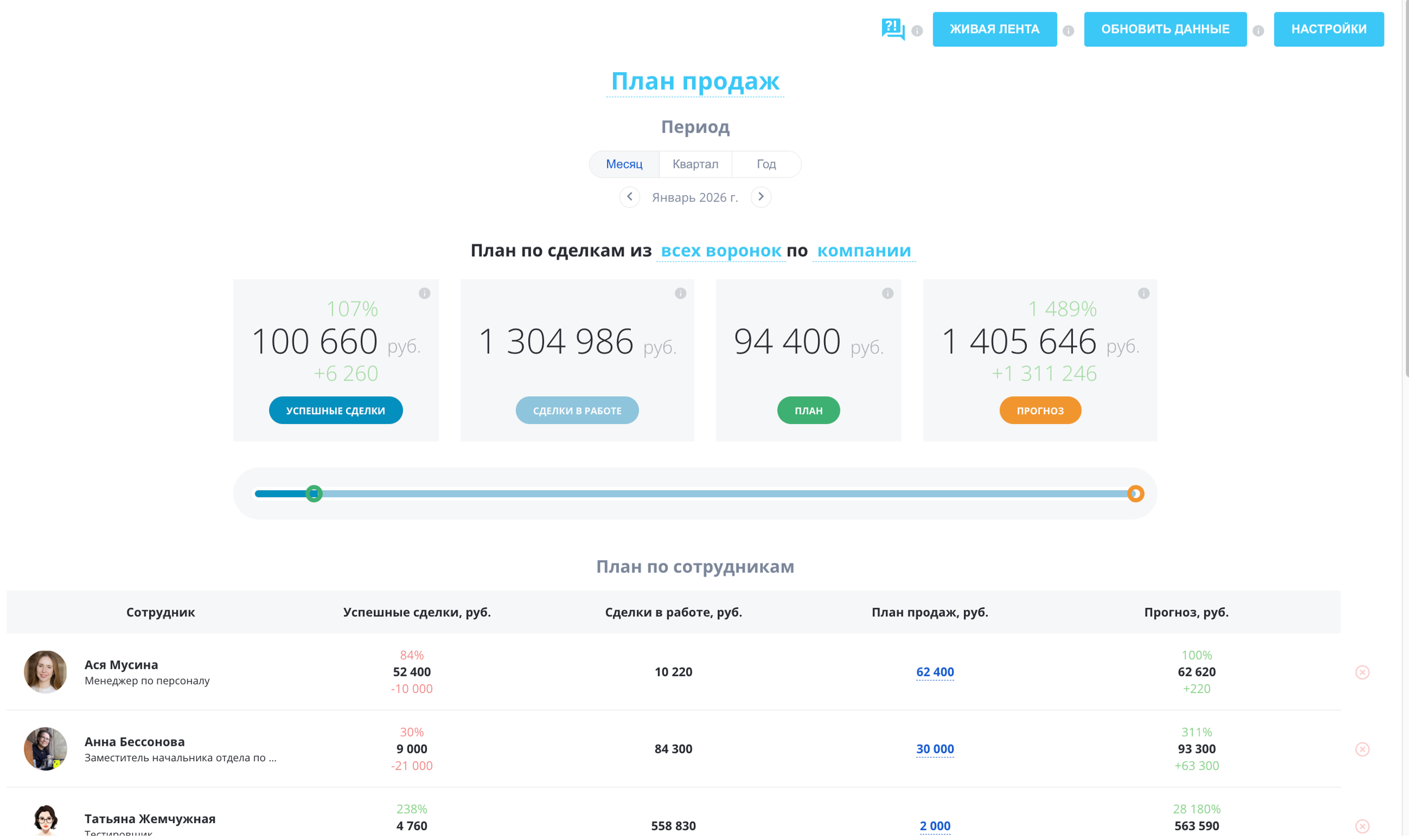Remove Ася Мусина row with X icon
Viewport: 1409px width, 840px height.
coord(1362,672)
